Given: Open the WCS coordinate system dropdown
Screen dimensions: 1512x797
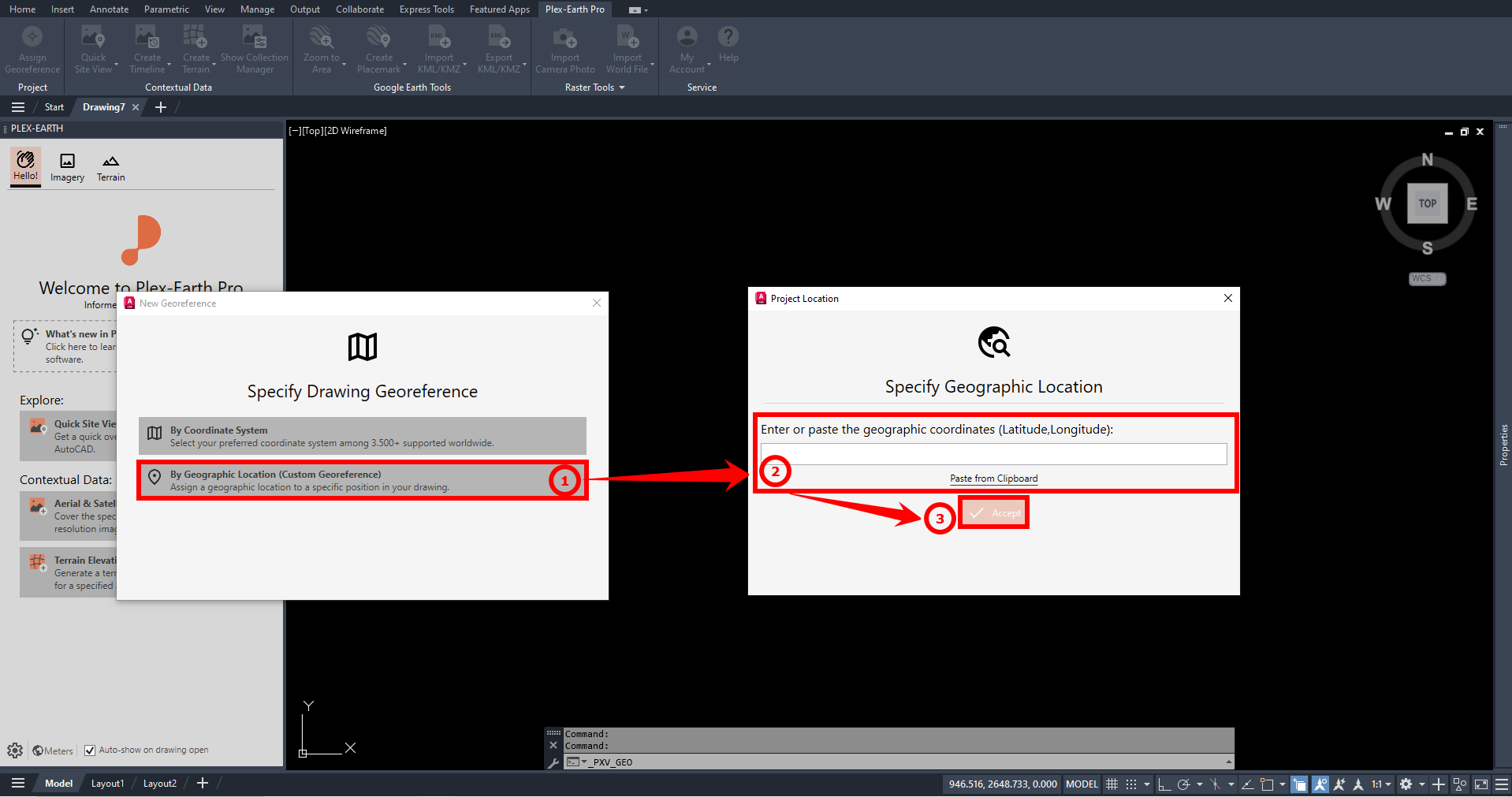Looking at the screenshot, I should coord(1428,278).
